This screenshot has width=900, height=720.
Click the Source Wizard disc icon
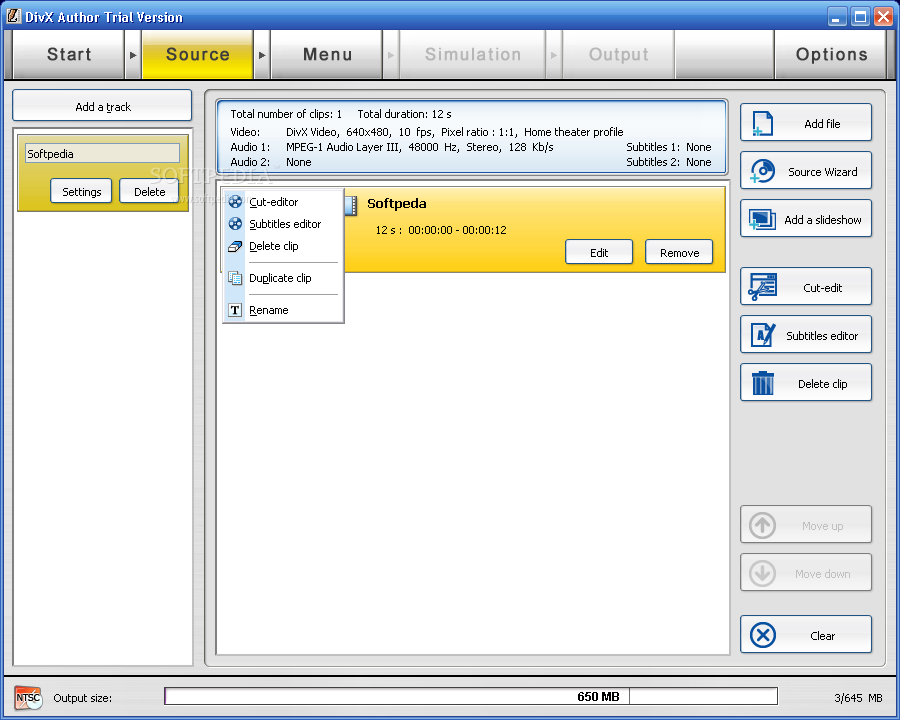click(x=762, y=171)
